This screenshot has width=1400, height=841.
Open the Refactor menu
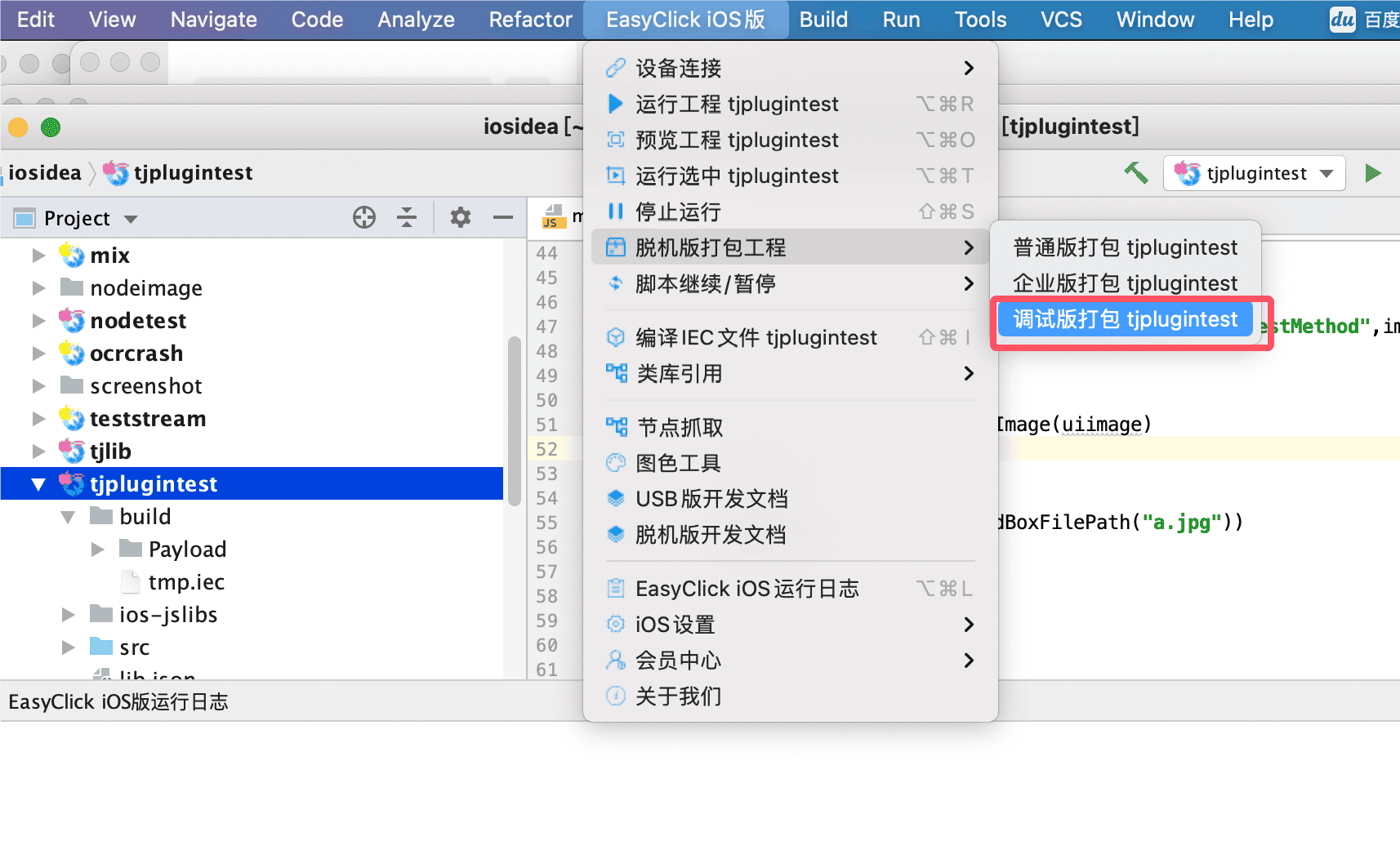pyautogui.click(x=531, y=20)
